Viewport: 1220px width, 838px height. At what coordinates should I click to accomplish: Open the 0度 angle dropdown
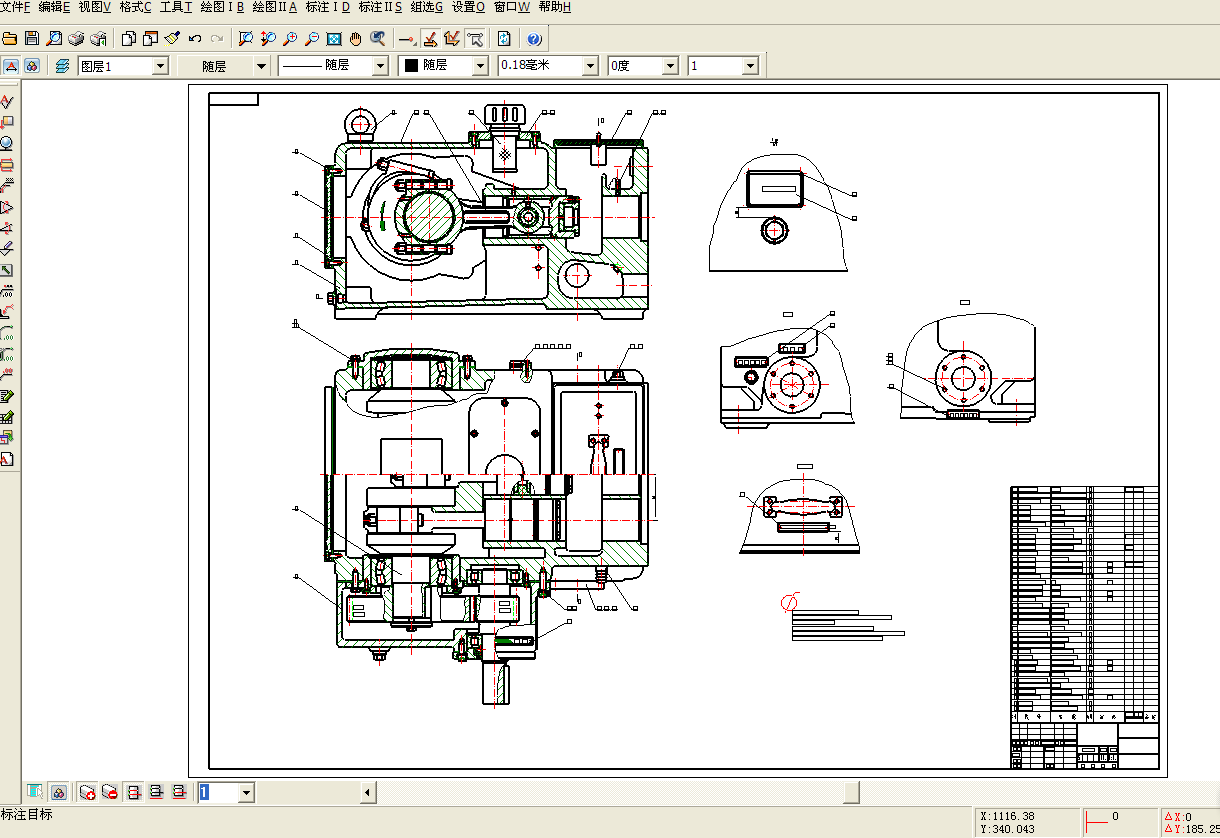click(x=670, y=66)
